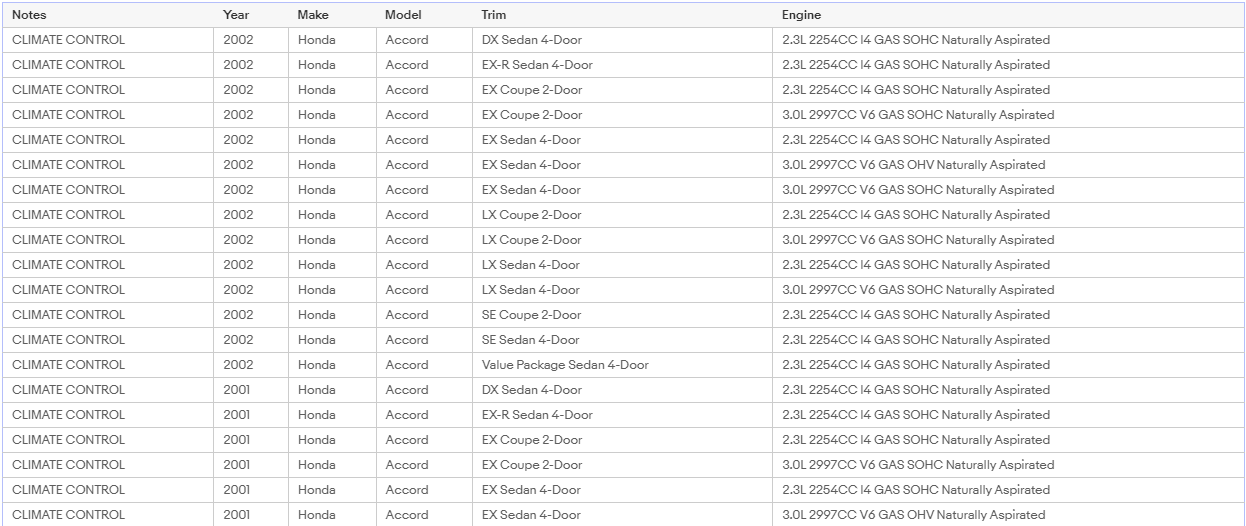The height and width of the screenshot is (526, 1246).
Task: Click the Engine column header
Action: point(1008,15)
